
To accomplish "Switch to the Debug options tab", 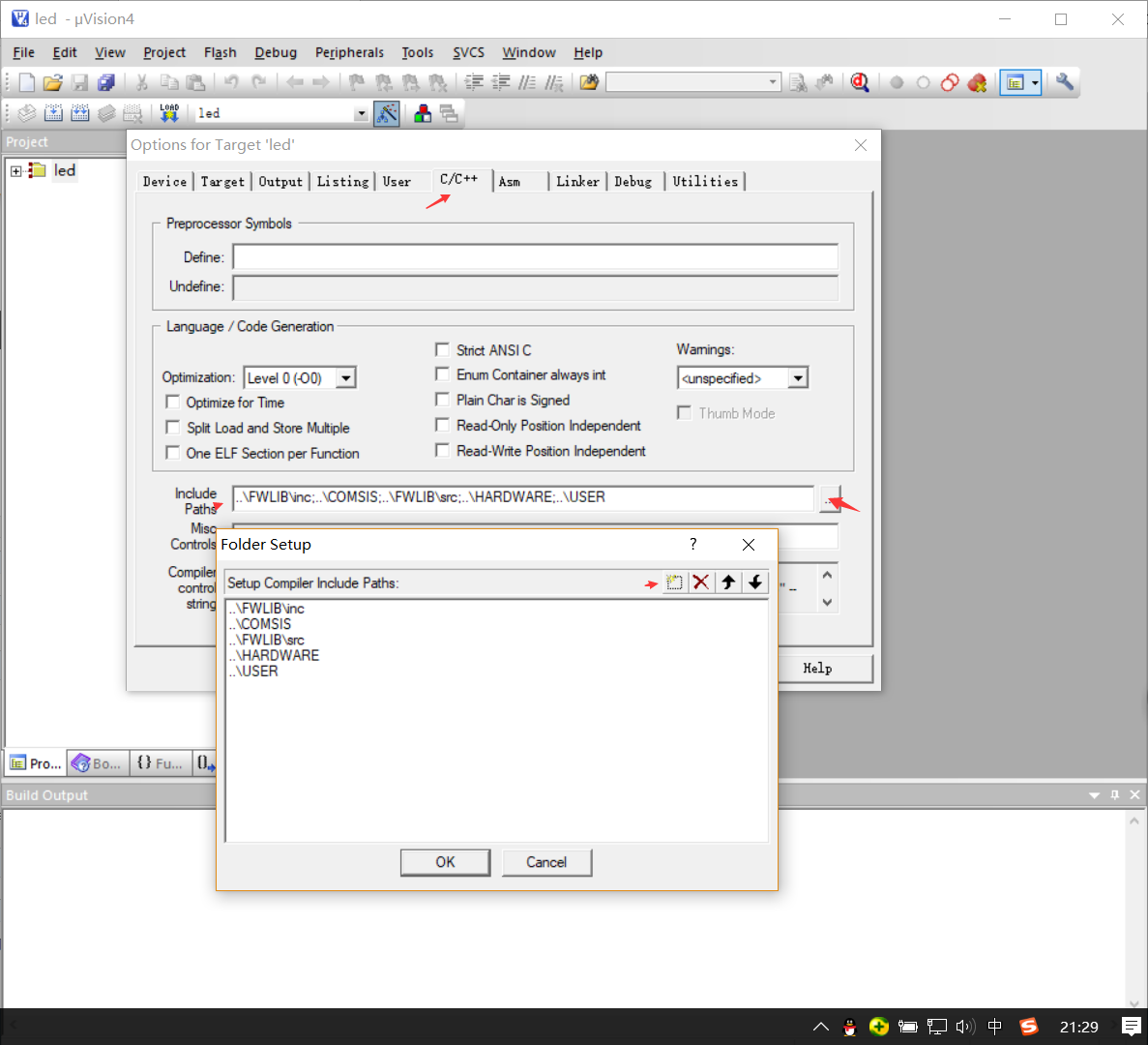I will point(633,182).
